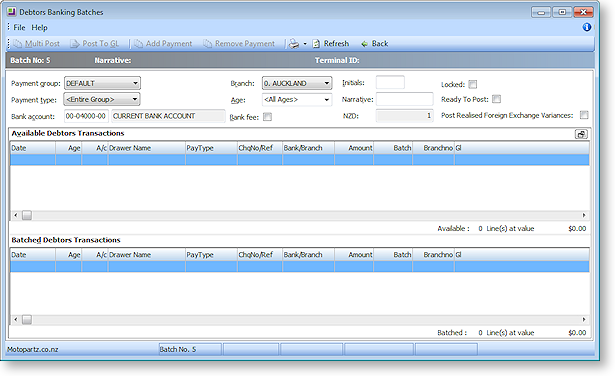The width and height of the screenshot is (615, 376).
Task: Toggle the Locked checkbox
Action: [473, 84]
